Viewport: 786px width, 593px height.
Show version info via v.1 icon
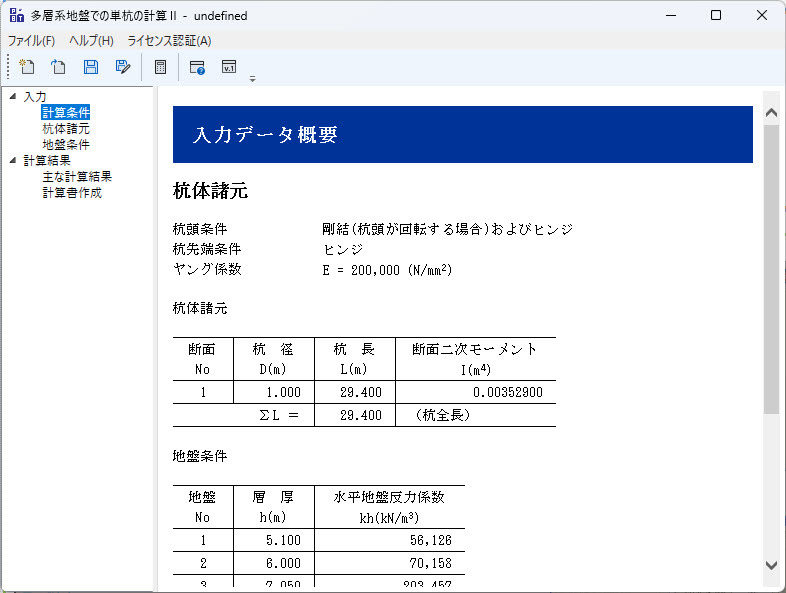coord(229,67)
